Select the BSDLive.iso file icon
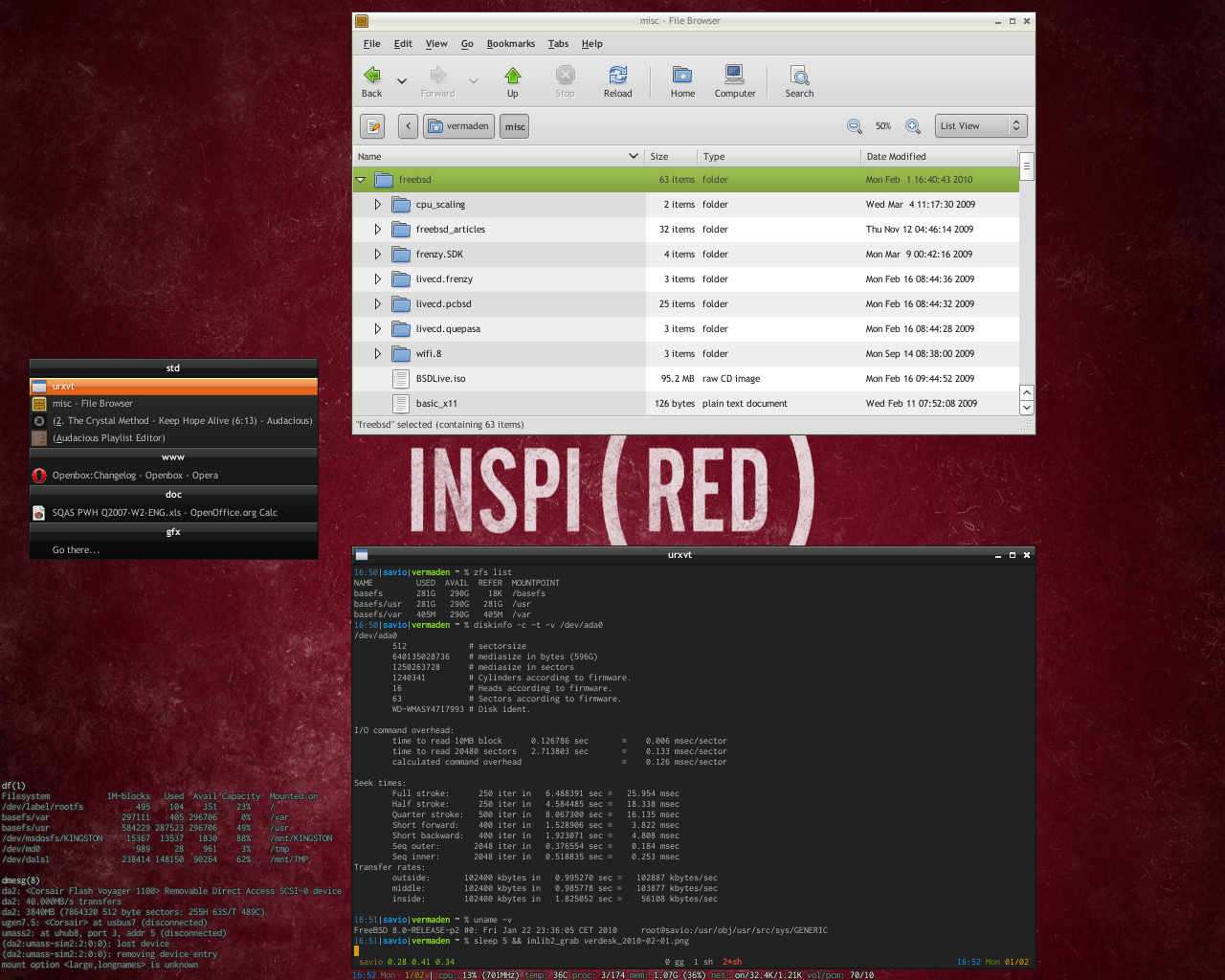Viewport: 1225px width, 980px height. (401, 379)
